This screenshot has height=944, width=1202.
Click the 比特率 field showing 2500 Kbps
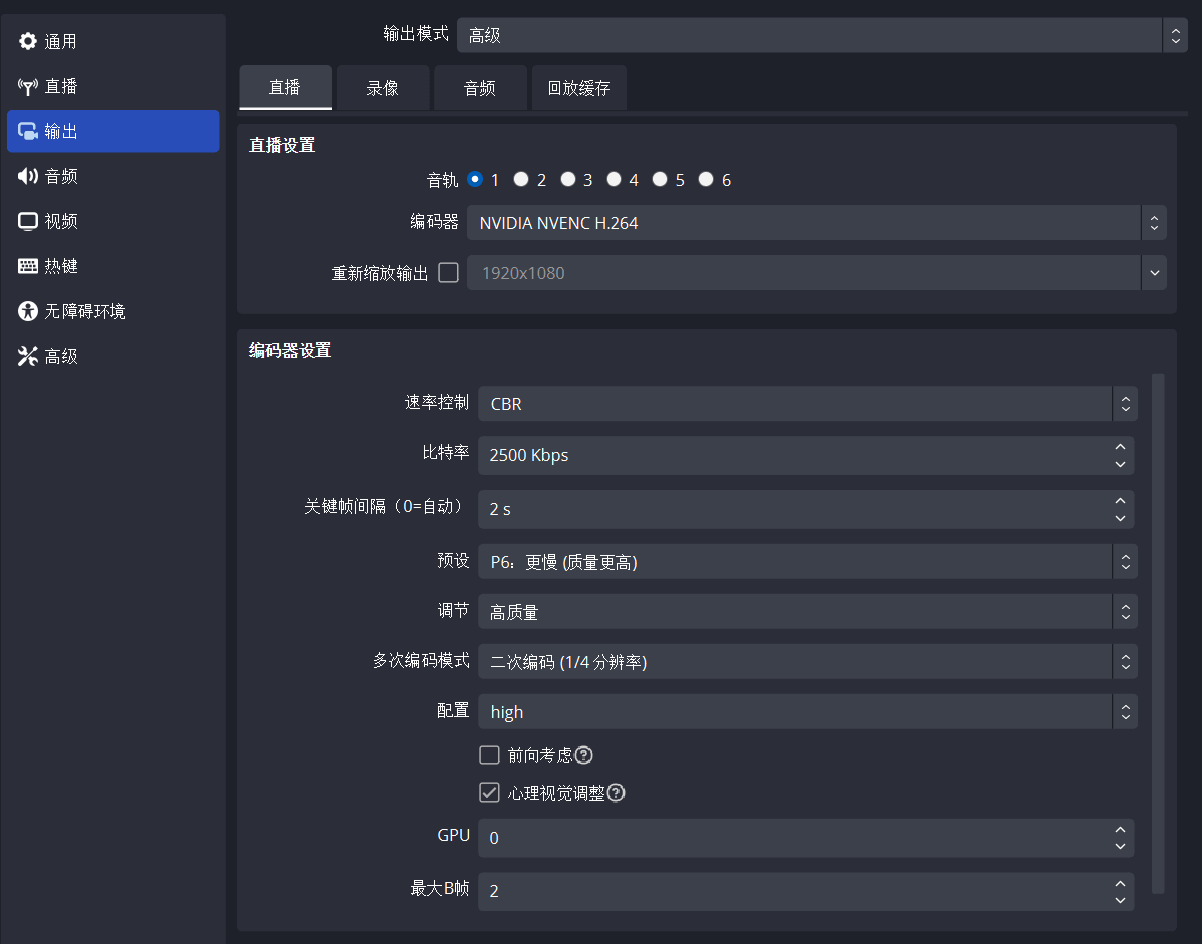[x=806, y=455]
